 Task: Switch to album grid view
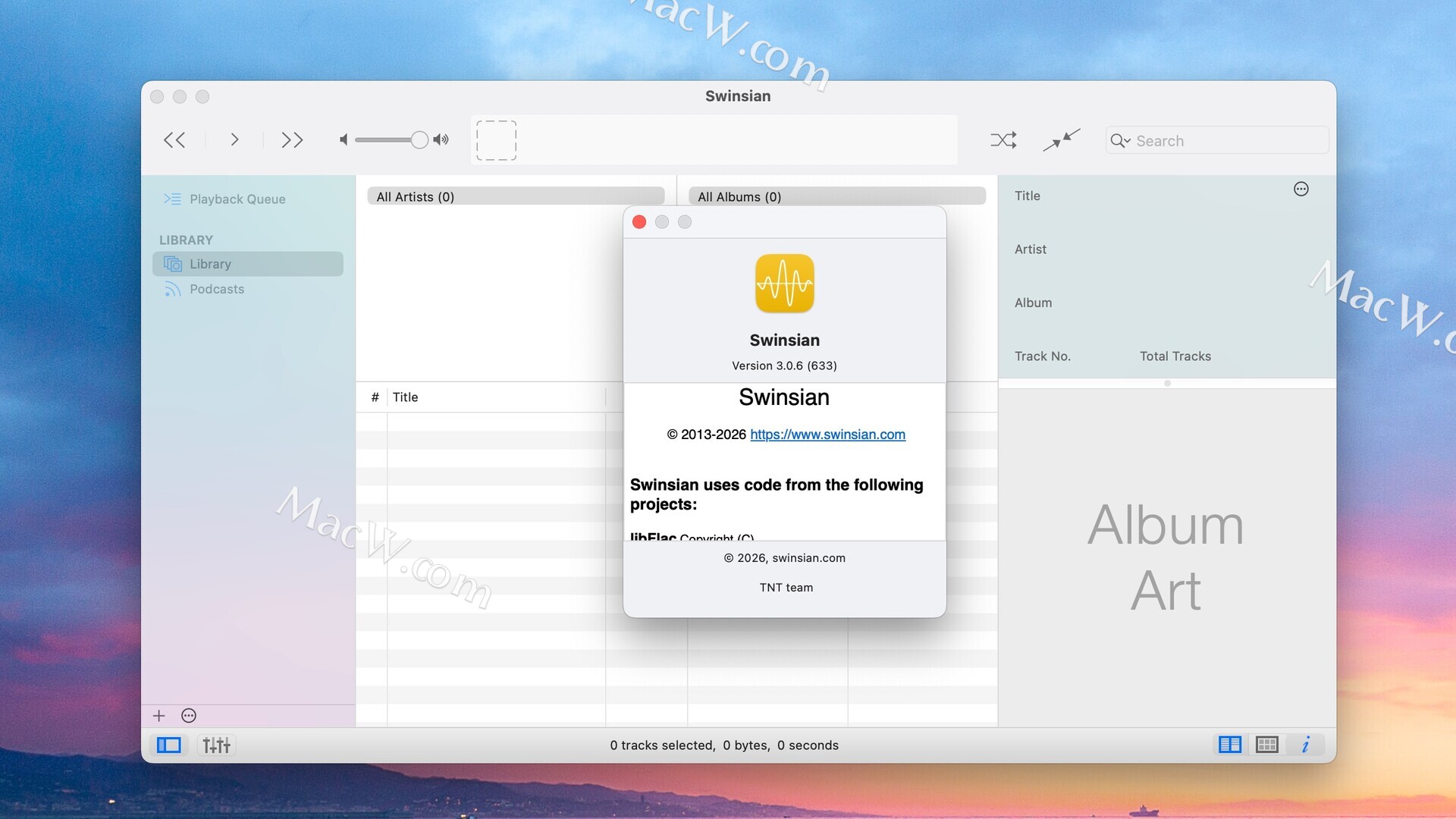pos(1266,745)
